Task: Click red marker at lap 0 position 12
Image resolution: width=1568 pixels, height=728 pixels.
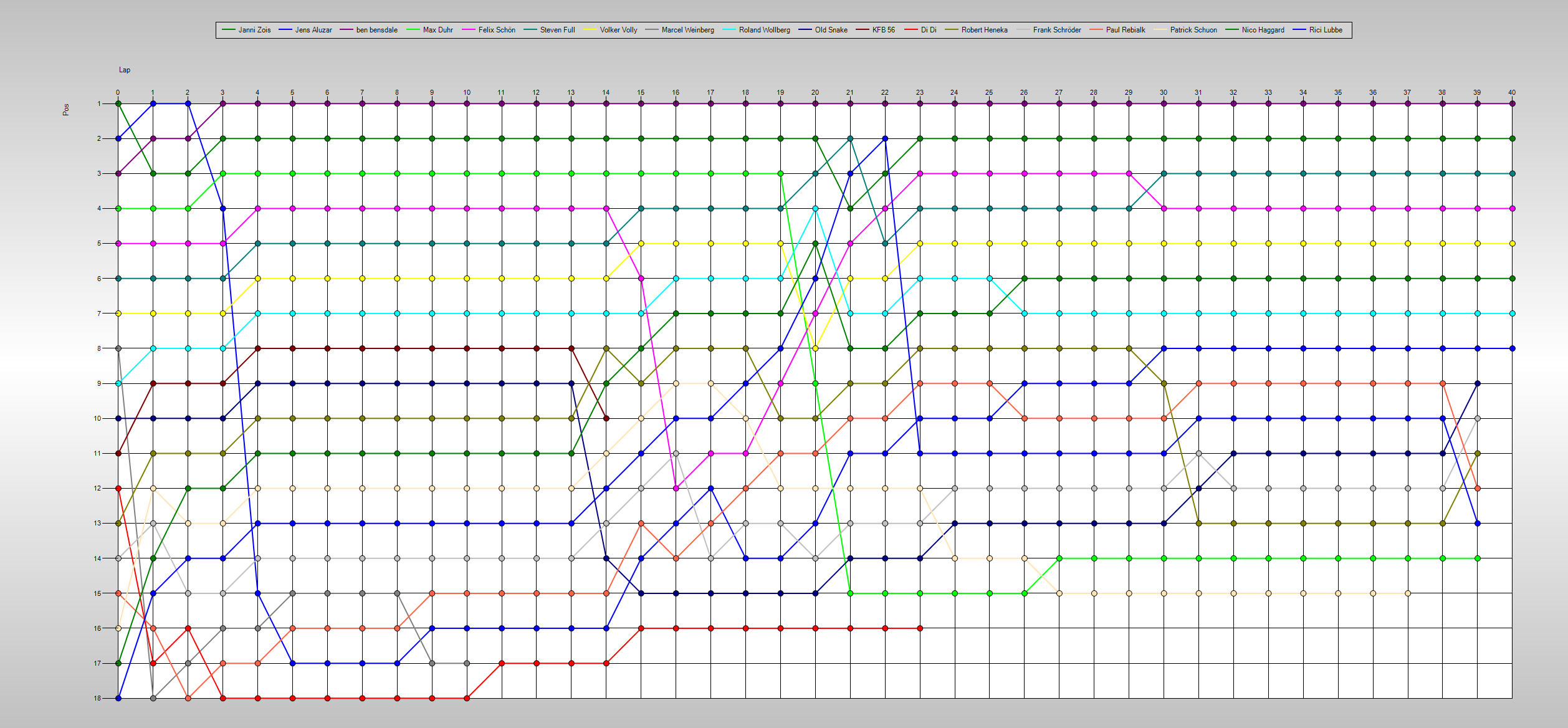Action: [x=118, y=488]
